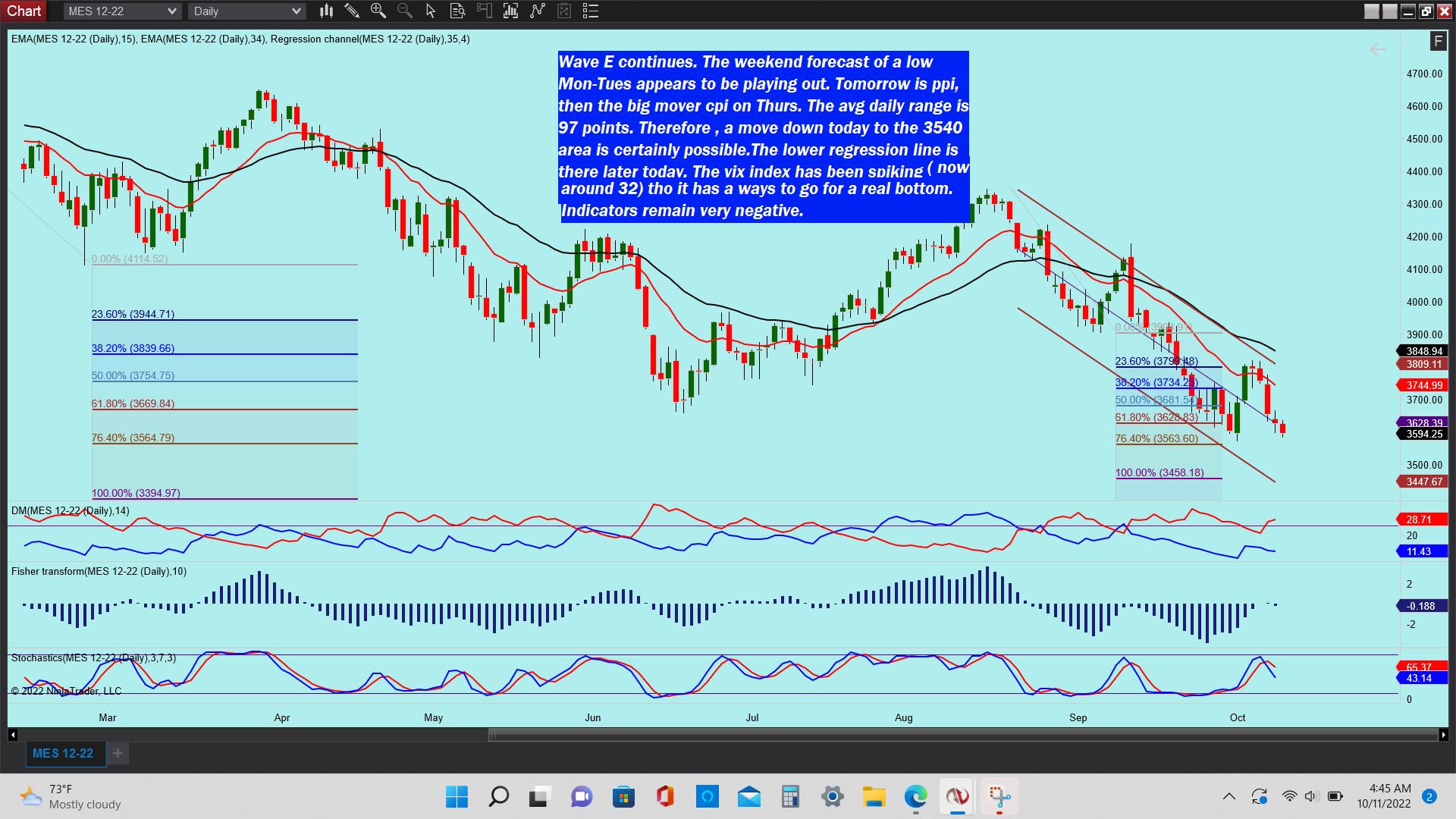Select the 76.40% (3564.79) Fibonacci level
The height and width of the screenshot is (819, 1456).
[133, 438]
